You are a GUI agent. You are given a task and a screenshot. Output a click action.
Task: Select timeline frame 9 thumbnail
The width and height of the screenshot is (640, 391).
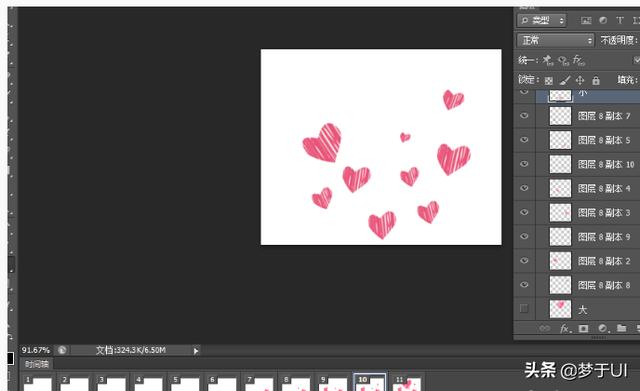point(332,383)
